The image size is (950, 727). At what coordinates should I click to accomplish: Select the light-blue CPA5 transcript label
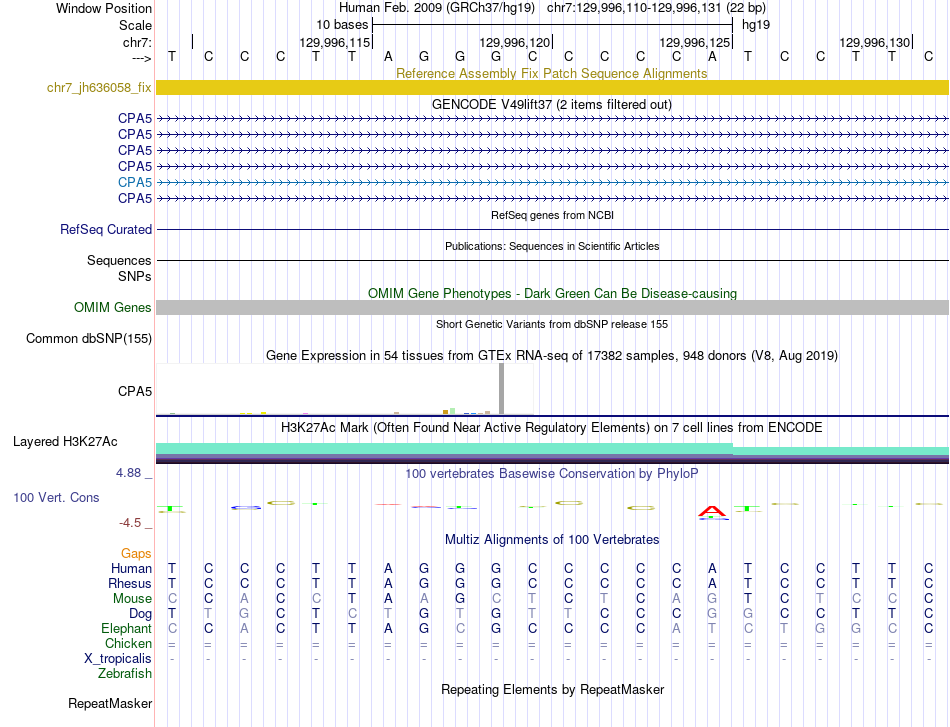pos(135,182)
